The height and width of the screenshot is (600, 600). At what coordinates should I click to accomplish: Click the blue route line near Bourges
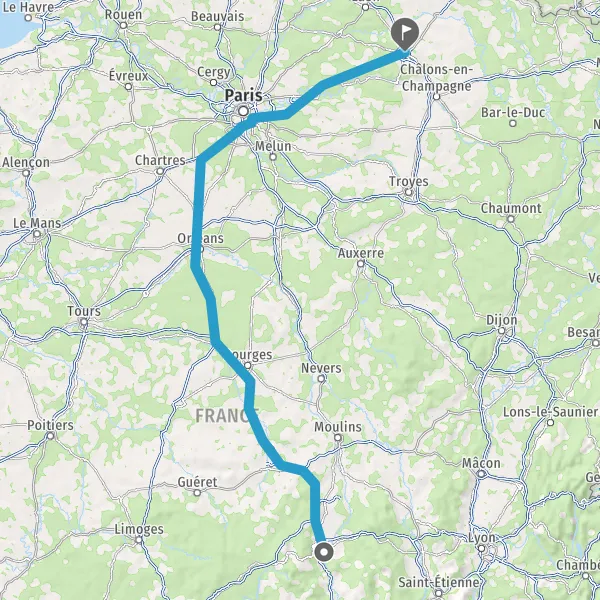(x=232, y=361)
